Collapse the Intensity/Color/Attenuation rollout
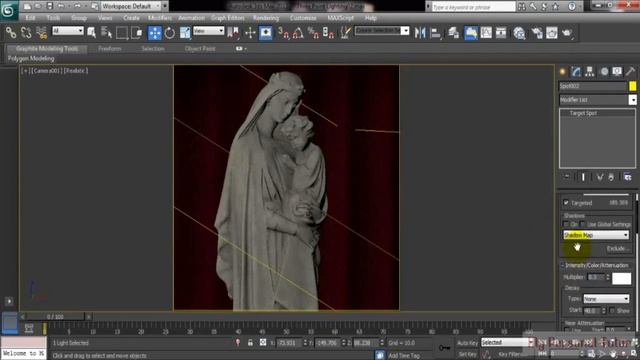 coord(596,265)
